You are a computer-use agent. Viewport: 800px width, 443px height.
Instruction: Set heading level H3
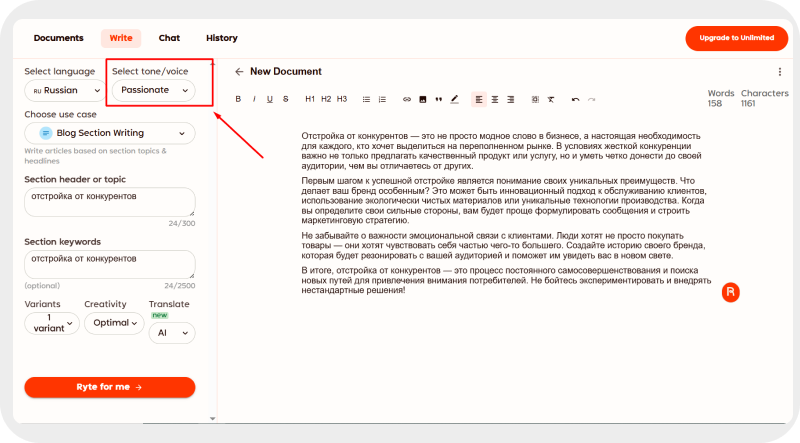click(342, 99)
